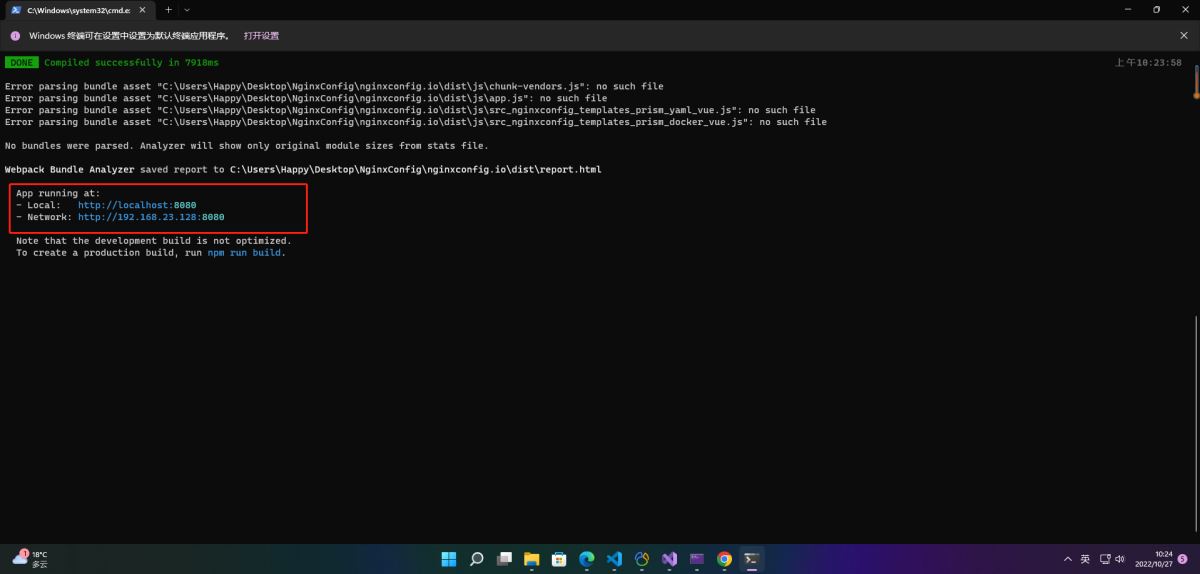
Task: Open the volume control in system tray
Action: tap(1120, 559)
